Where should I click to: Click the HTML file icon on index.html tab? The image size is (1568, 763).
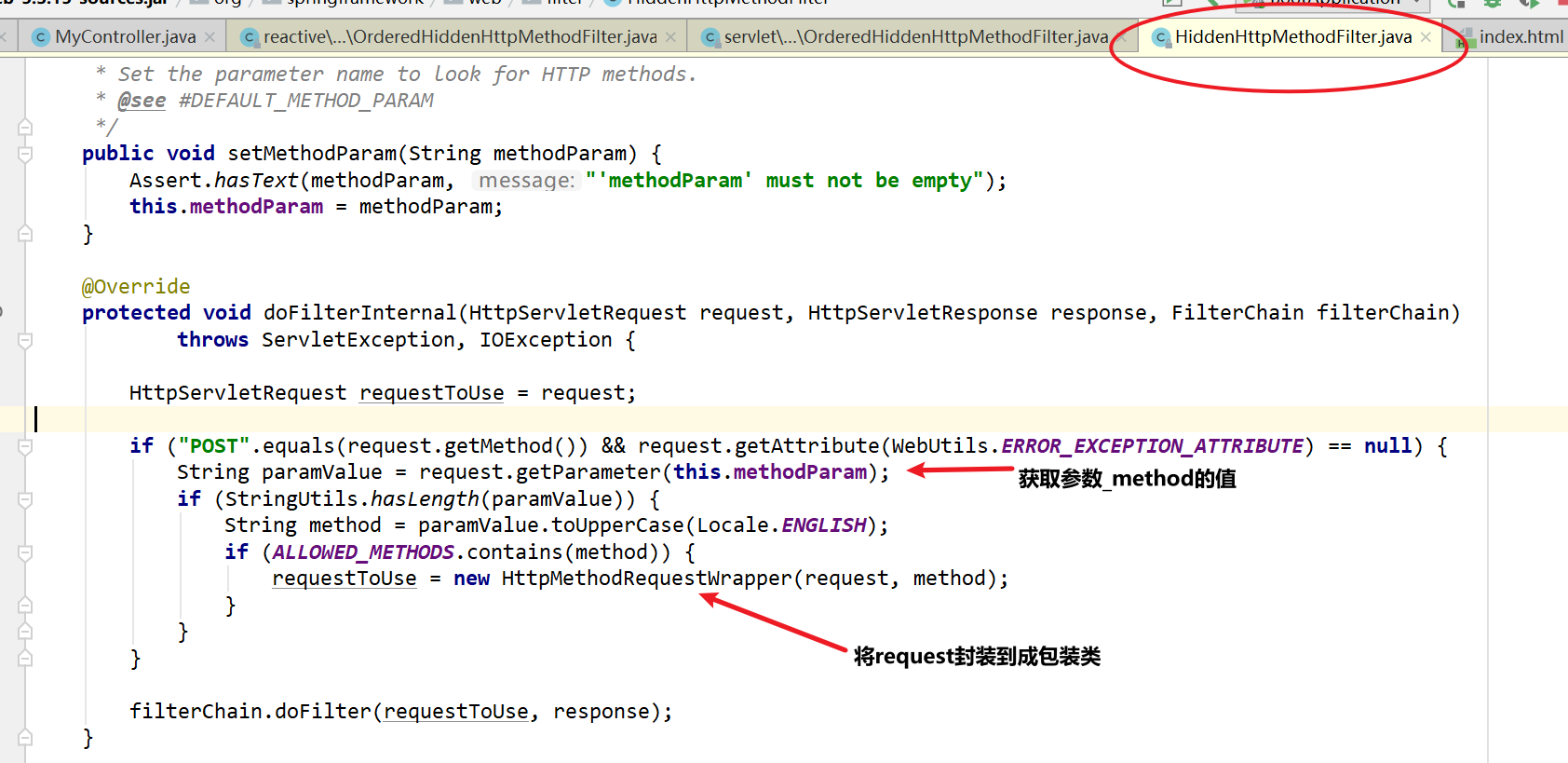tap(1466, 38)
